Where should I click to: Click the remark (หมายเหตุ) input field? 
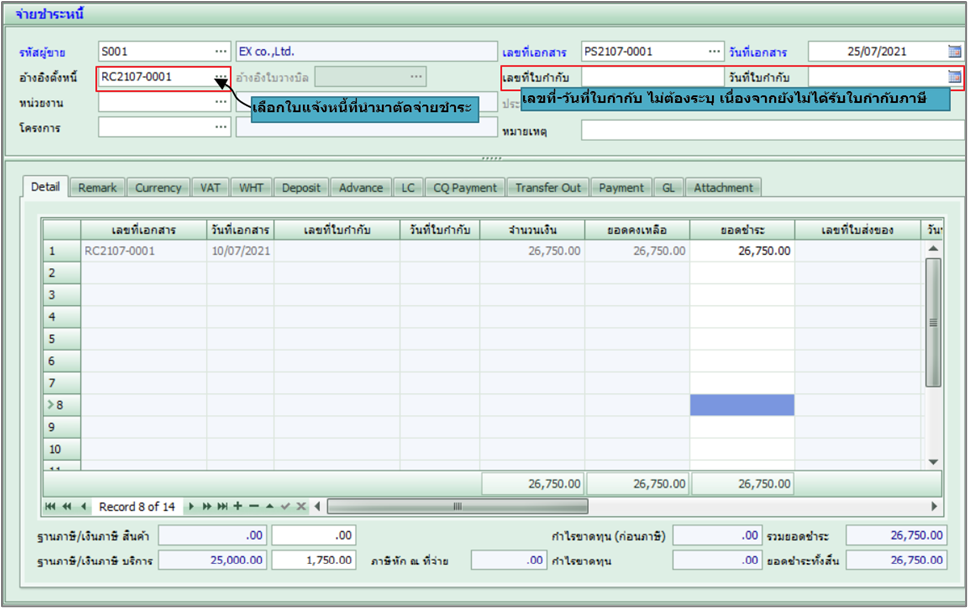click(x=770, y=130)
